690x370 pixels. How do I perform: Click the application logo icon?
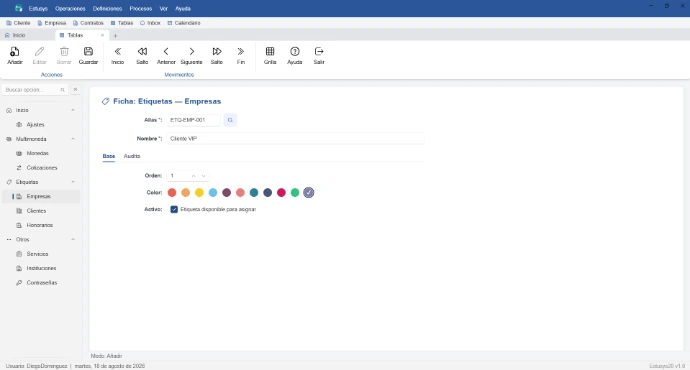click(18, 8)
